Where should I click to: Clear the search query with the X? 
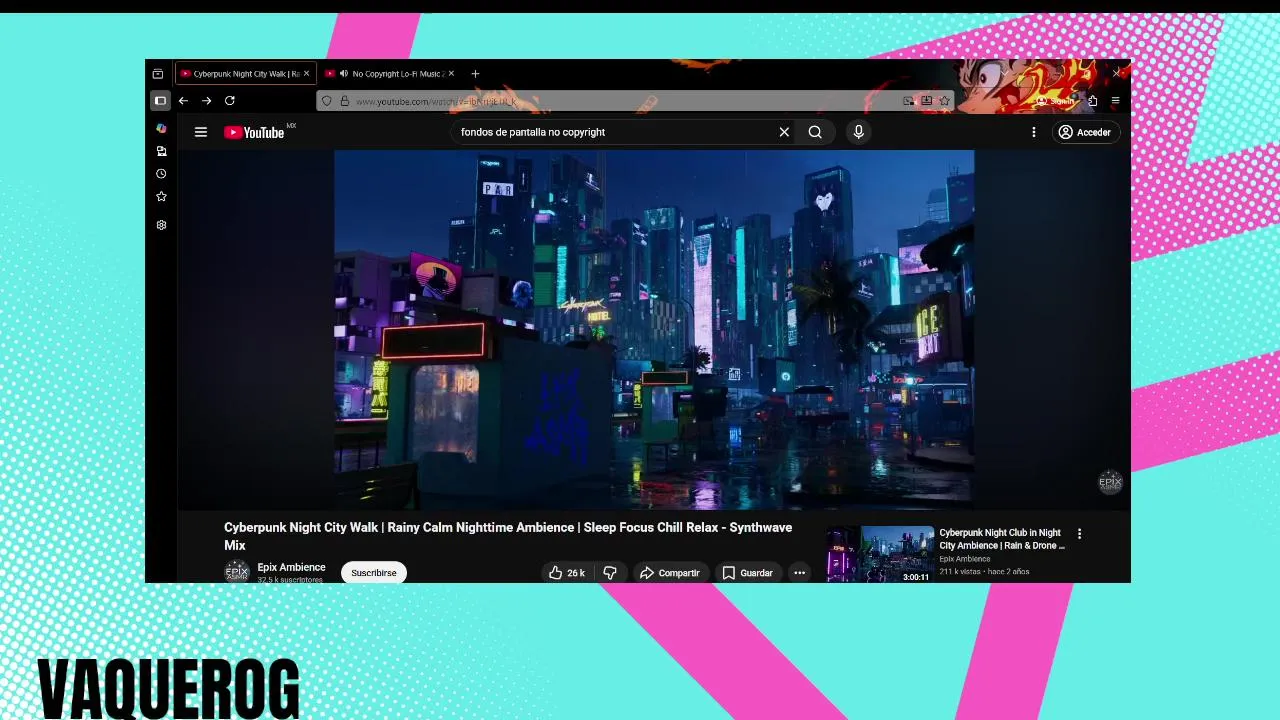point(784,132)
